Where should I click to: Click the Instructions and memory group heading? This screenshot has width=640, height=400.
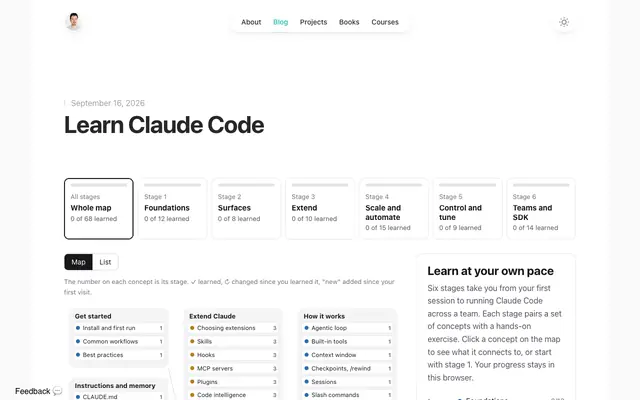[115, 386]
